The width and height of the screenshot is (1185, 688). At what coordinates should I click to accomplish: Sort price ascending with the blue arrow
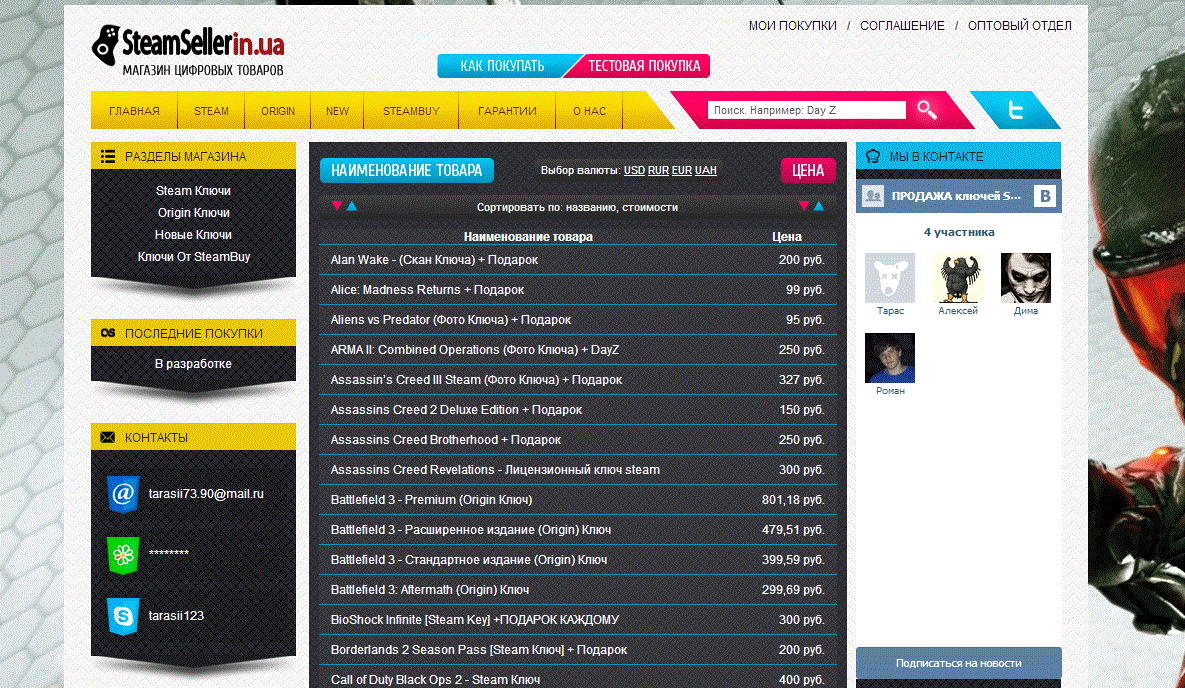point(818,206)
